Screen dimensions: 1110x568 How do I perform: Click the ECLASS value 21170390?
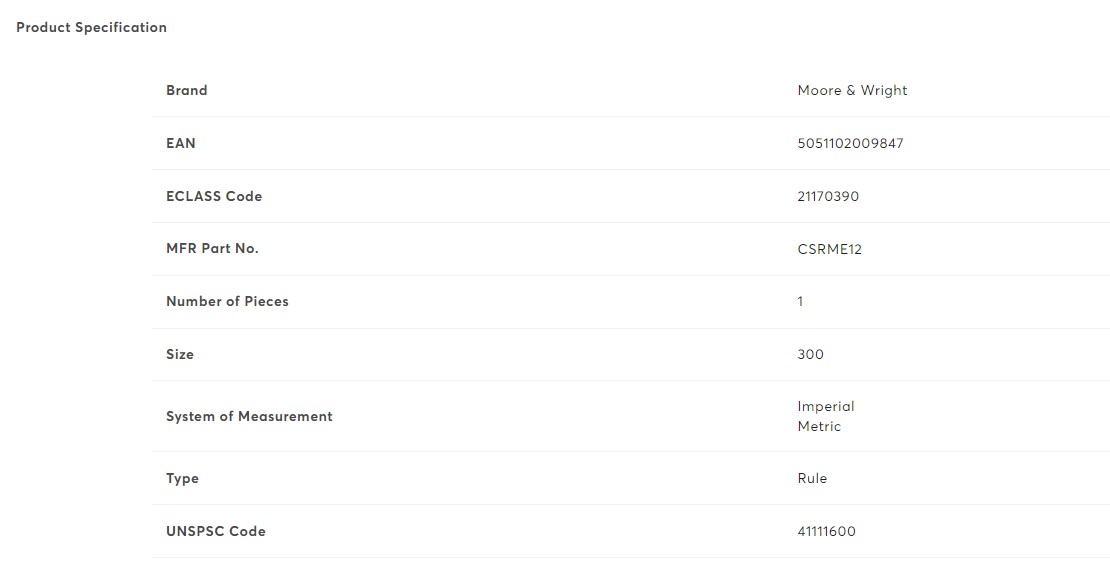828,196
